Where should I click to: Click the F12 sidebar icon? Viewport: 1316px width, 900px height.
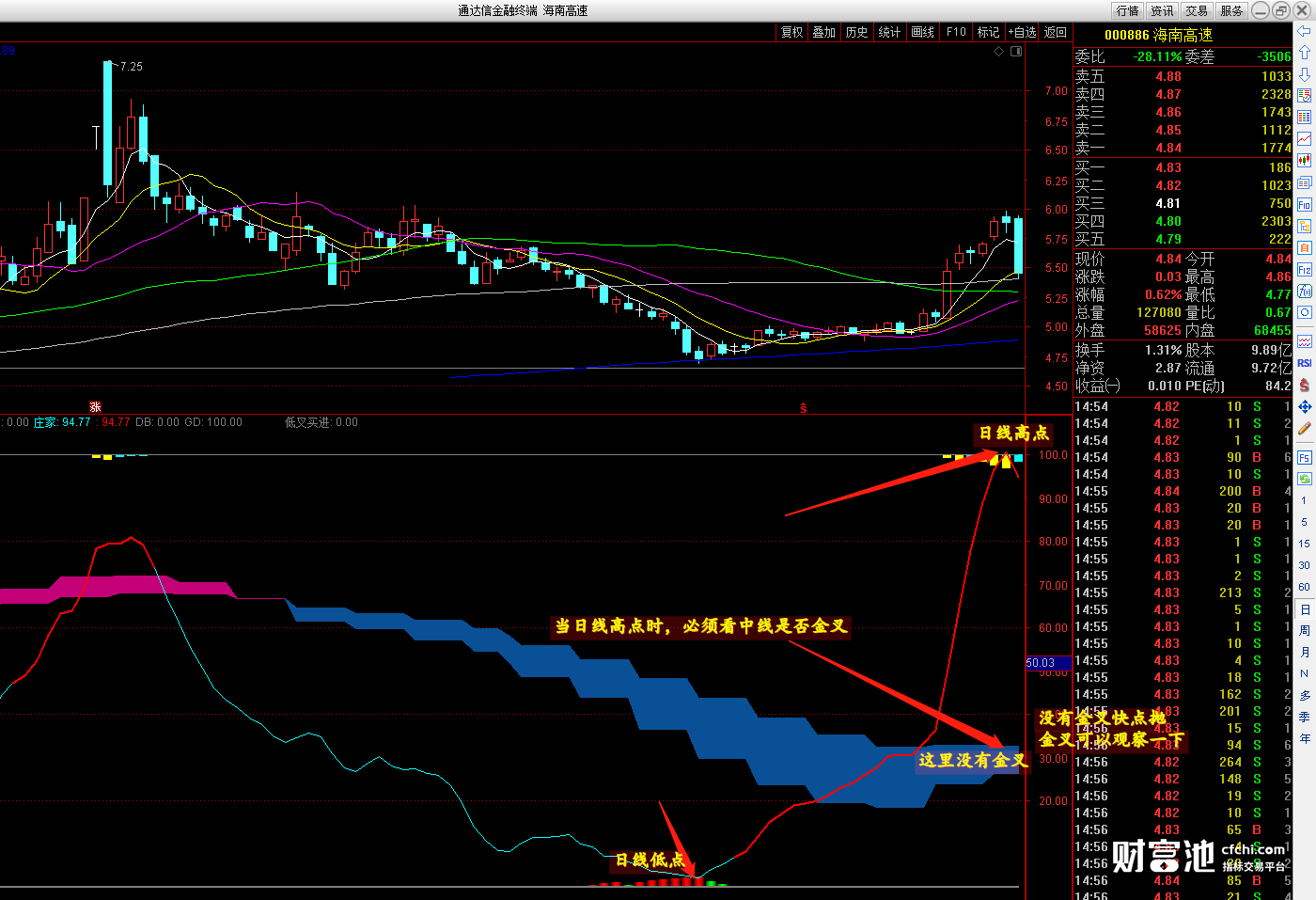point(1304,269)
